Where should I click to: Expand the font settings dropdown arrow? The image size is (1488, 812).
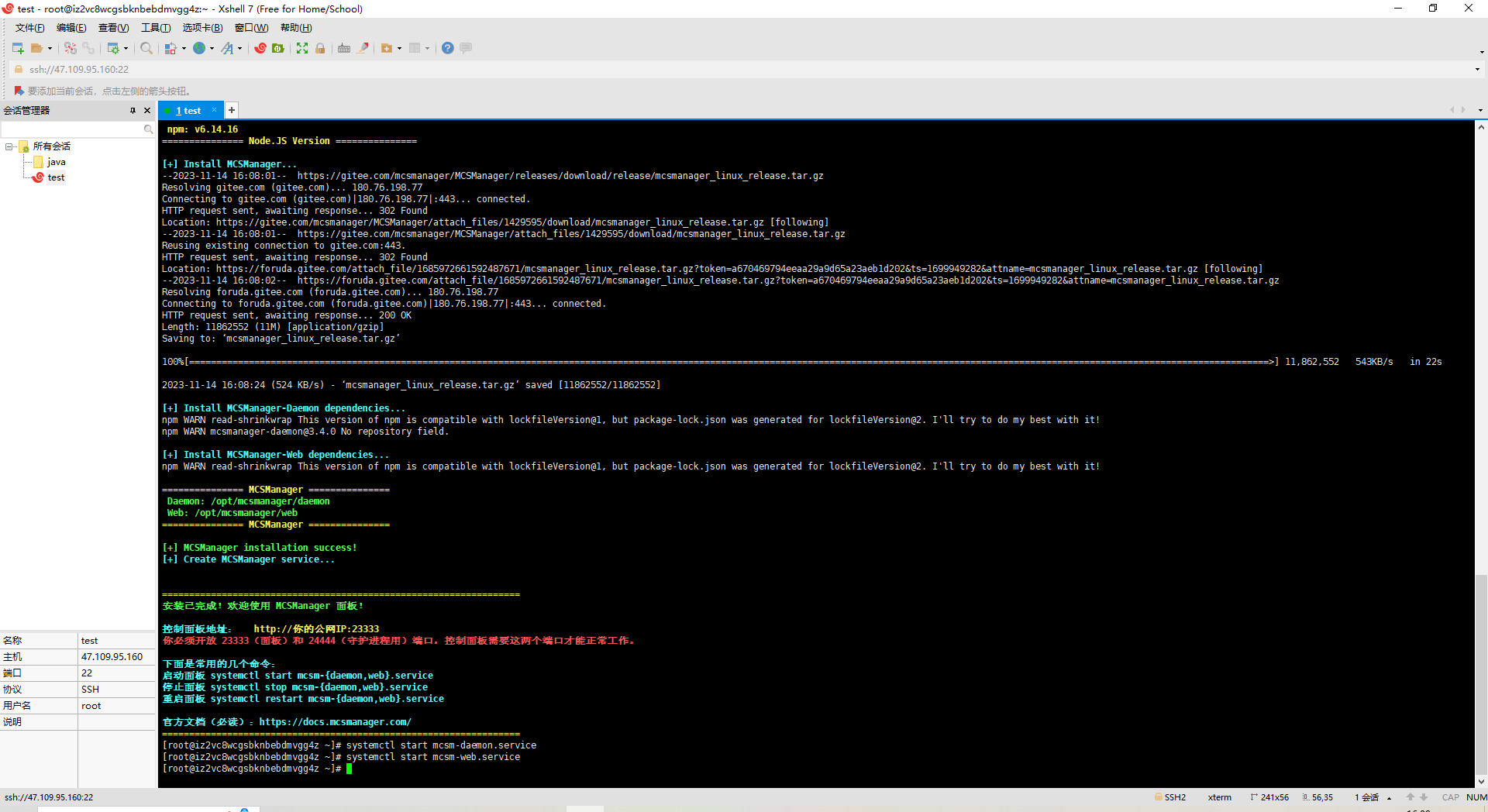click(x=239, y=48)
